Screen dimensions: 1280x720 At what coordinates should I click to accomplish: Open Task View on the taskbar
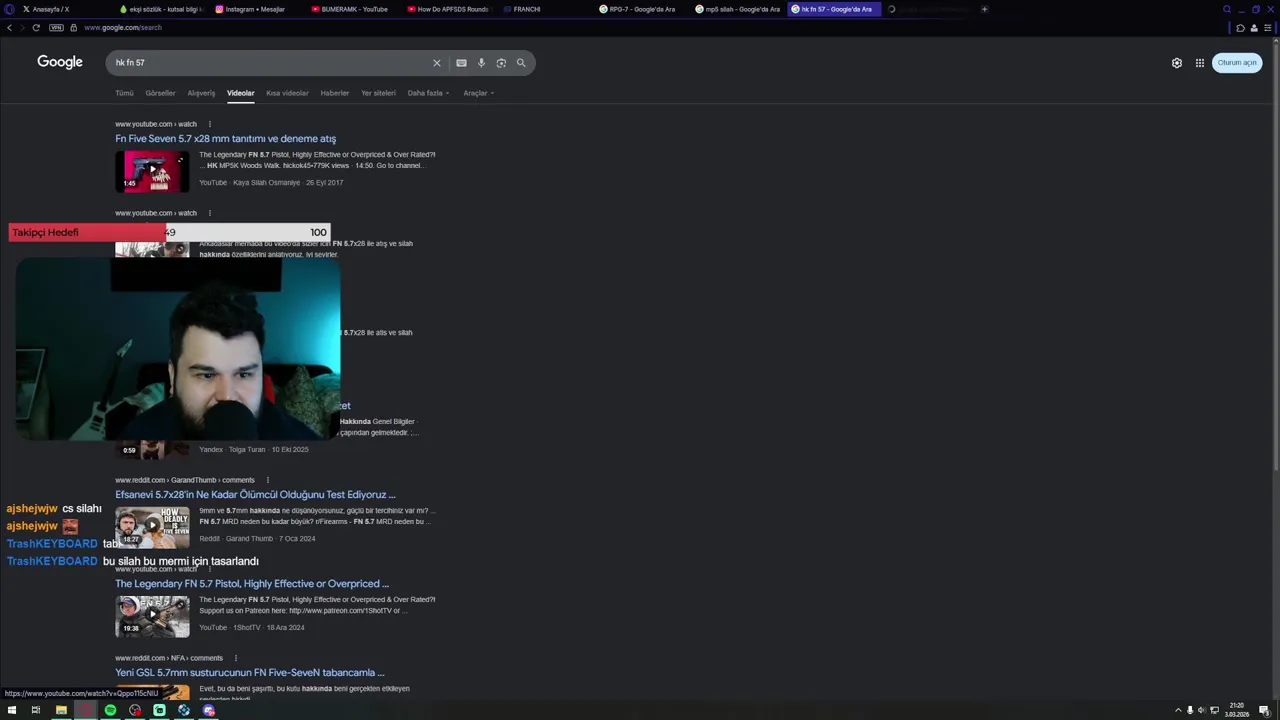pos(36,710)
